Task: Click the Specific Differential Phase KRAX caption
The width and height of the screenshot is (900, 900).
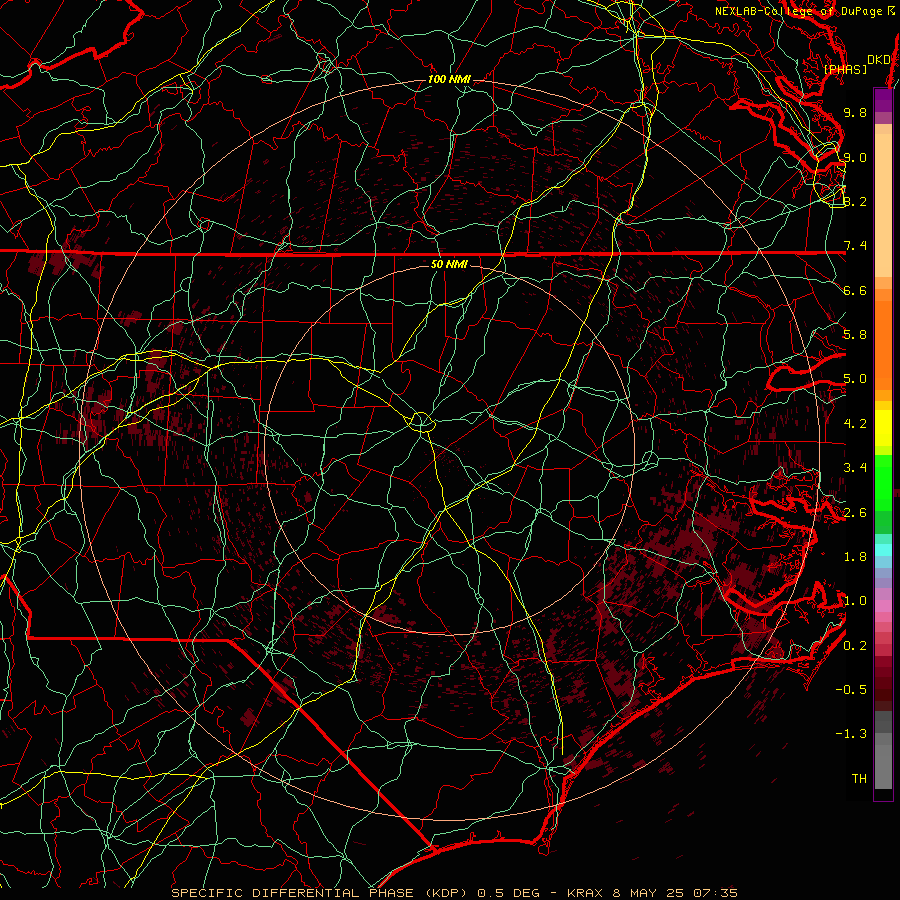Action: [455, 893]
